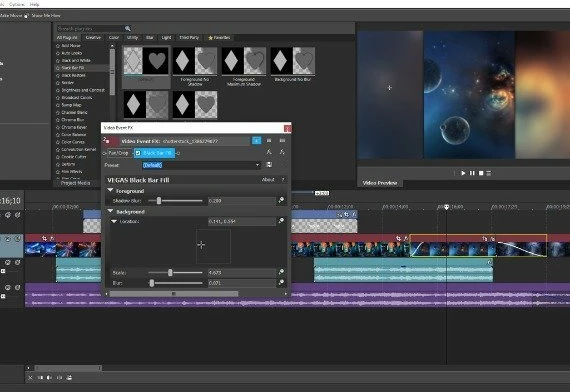The width and height of the screenshot is (570, 392).
Task: Select Chroma Keyer in plug-in list
Action: pyautogui.click(x=74, y=127)
